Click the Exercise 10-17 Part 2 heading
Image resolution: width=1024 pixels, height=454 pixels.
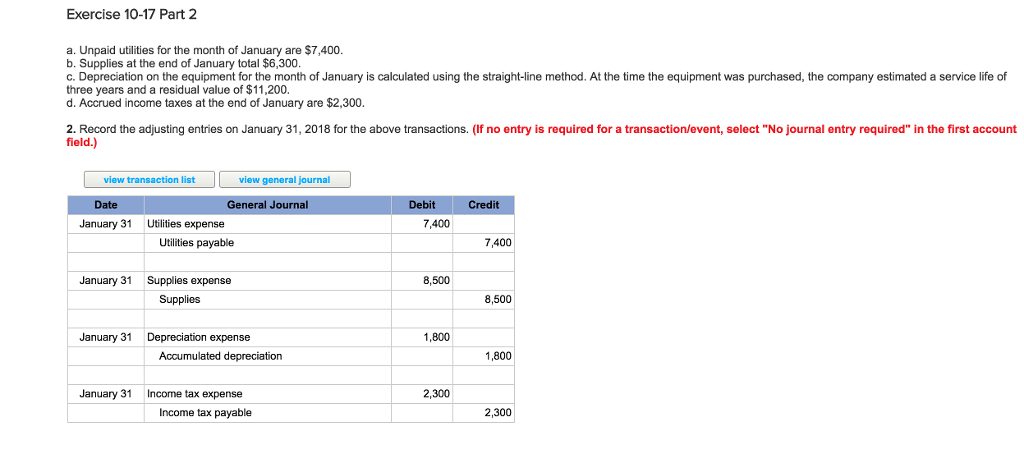(131, 15)
